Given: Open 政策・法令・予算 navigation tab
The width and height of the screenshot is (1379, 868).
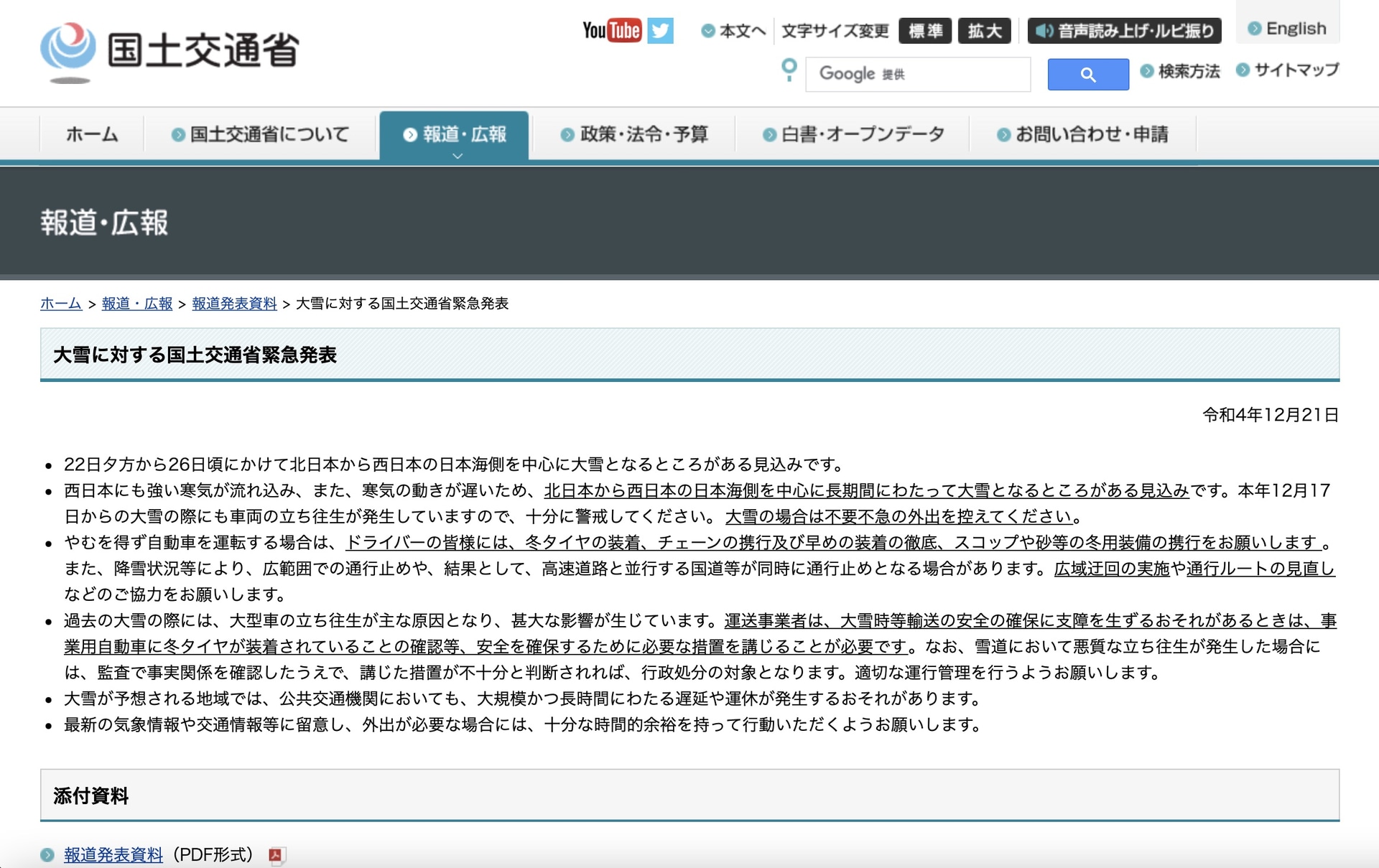Looking at the screenshot, I should pos(634,134).
